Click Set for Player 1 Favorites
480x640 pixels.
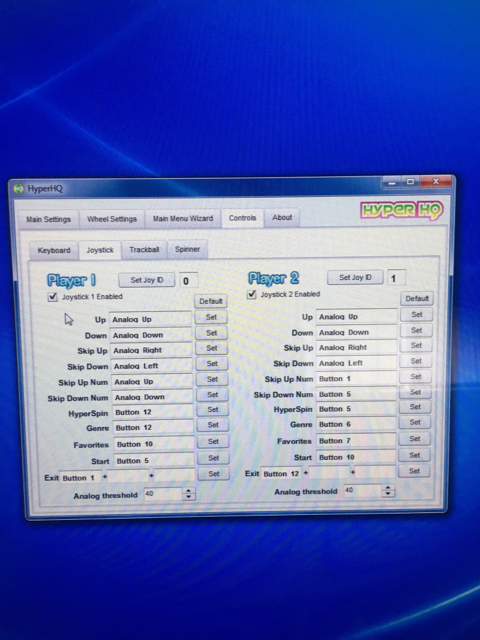point(213,441)
